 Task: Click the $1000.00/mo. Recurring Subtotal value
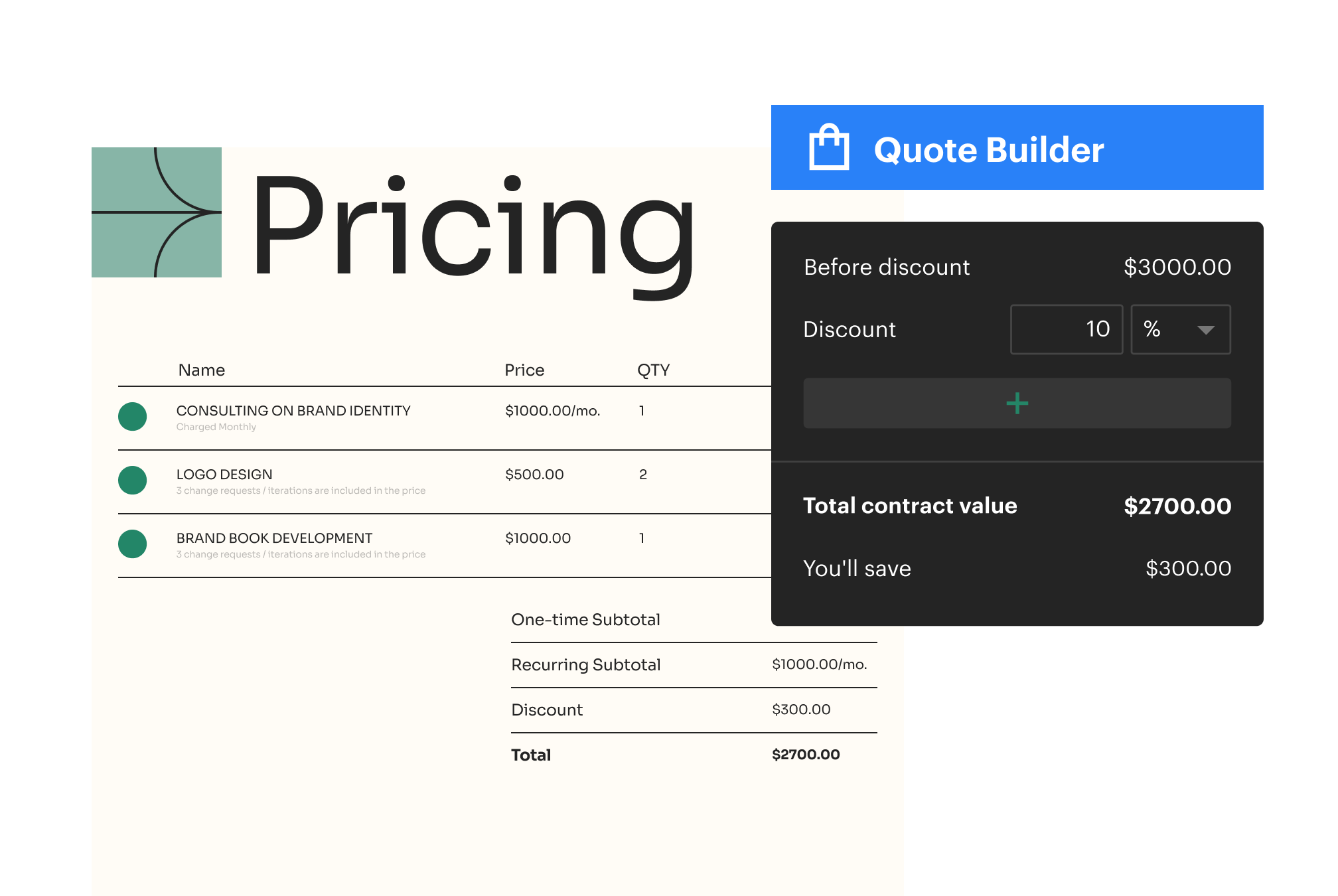point(819,664)
